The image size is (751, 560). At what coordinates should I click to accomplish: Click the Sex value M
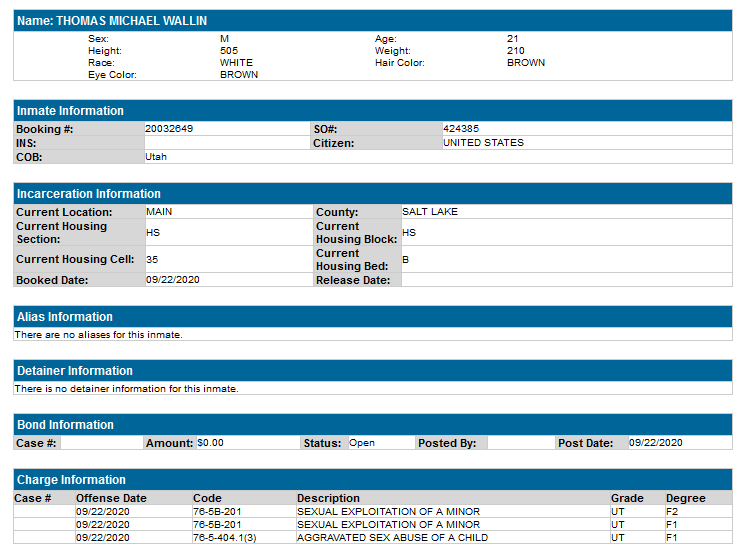(x=224, y=39)
